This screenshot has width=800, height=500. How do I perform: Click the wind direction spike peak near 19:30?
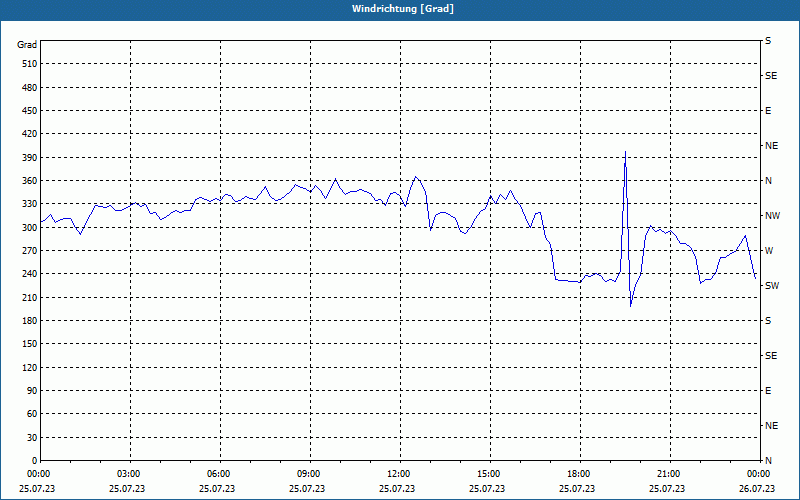point(626,152)
